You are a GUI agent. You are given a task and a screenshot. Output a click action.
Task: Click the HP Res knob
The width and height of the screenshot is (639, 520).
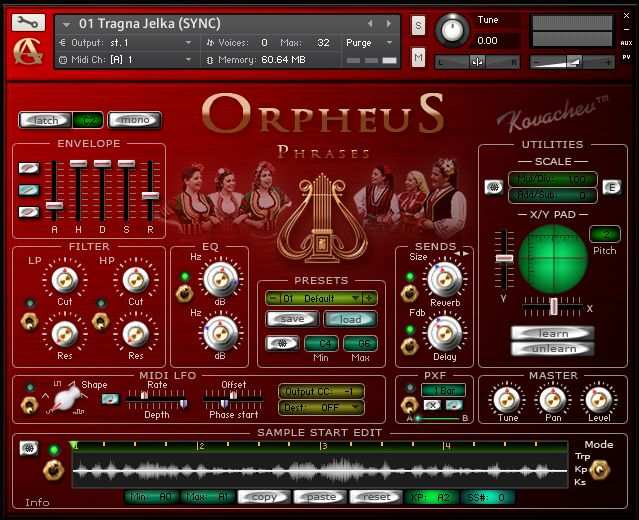tap(136, 334)
